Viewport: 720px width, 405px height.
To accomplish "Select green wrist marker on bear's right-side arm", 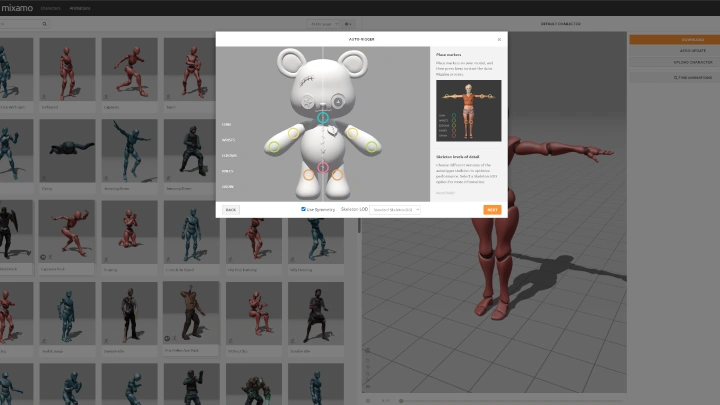I will pos(371,147).
